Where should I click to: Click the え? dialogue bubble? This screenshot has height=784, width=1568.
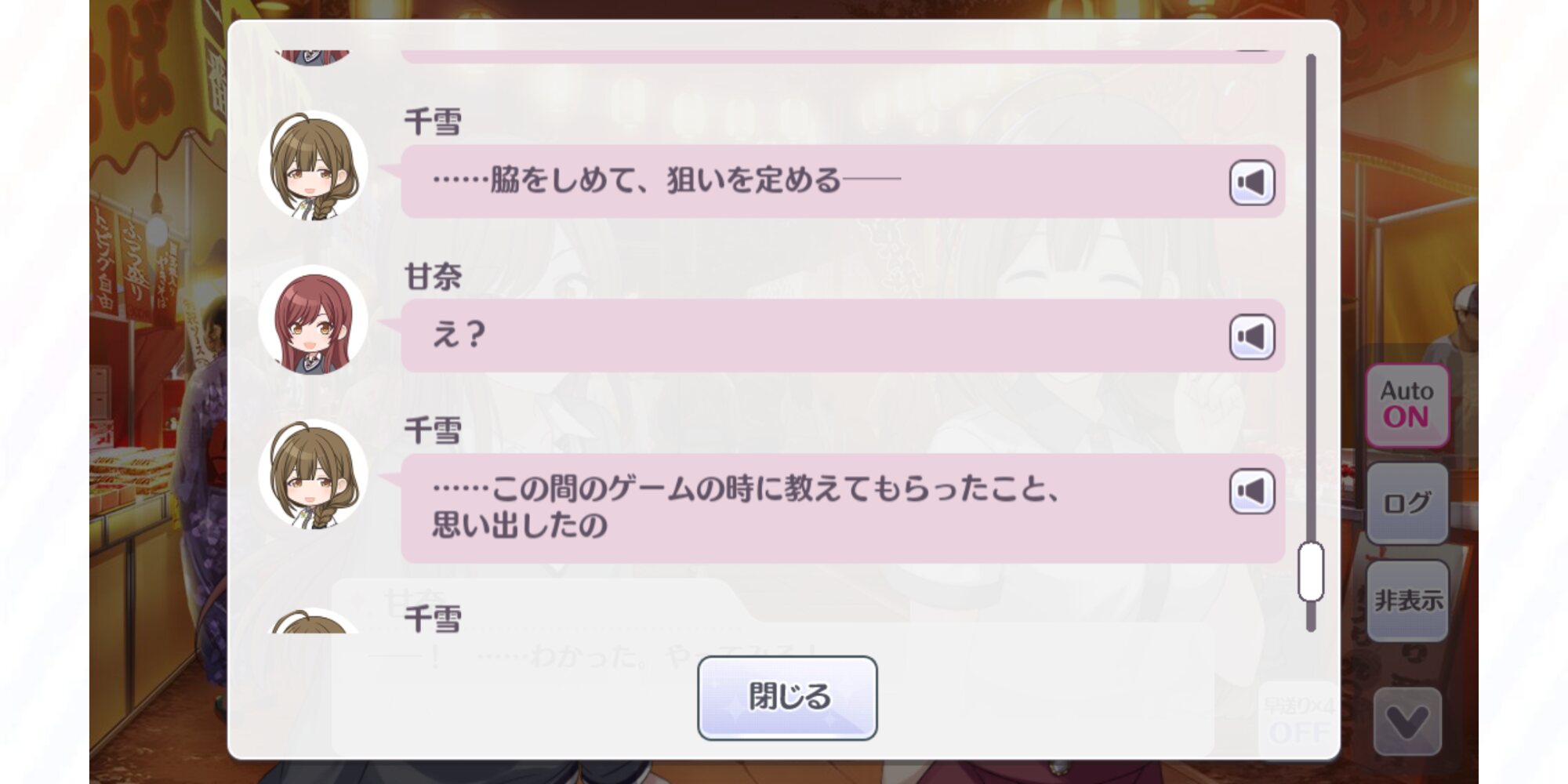(843, 336)
